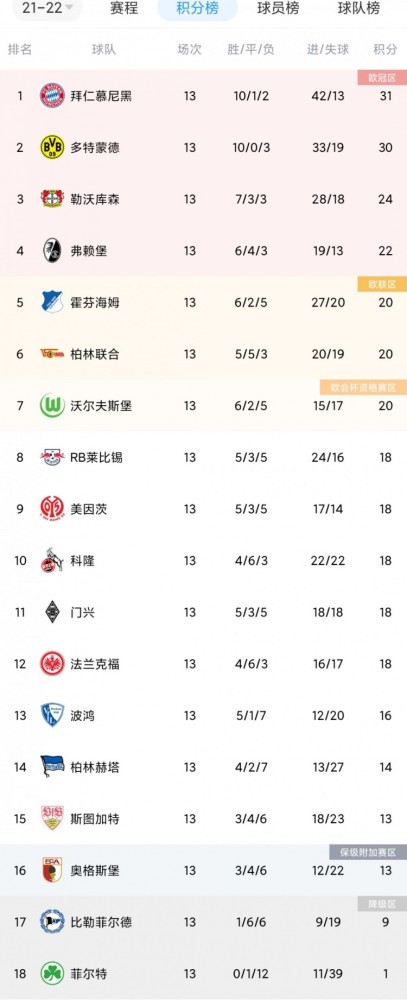The height and width of the screenshot is (1000, 407).
Task: Switch to the 赛程 tab
Action: pos(125,8)
